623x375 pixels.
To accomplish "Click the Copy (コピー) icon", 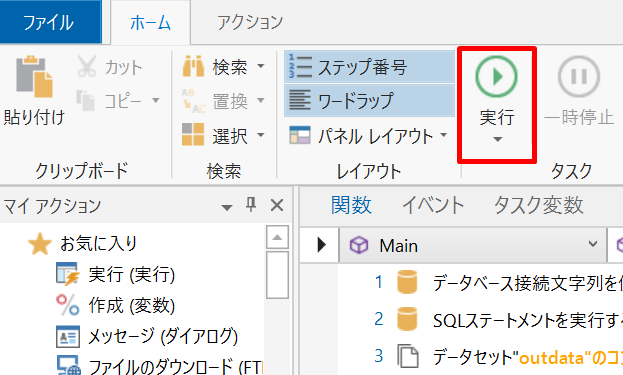I will [86, 100].
